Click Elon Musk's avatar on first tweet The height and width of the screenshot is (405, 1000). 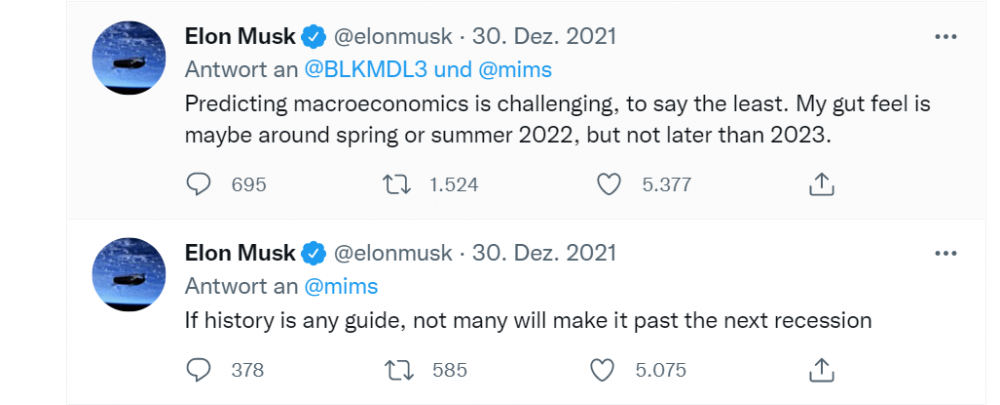129,59
